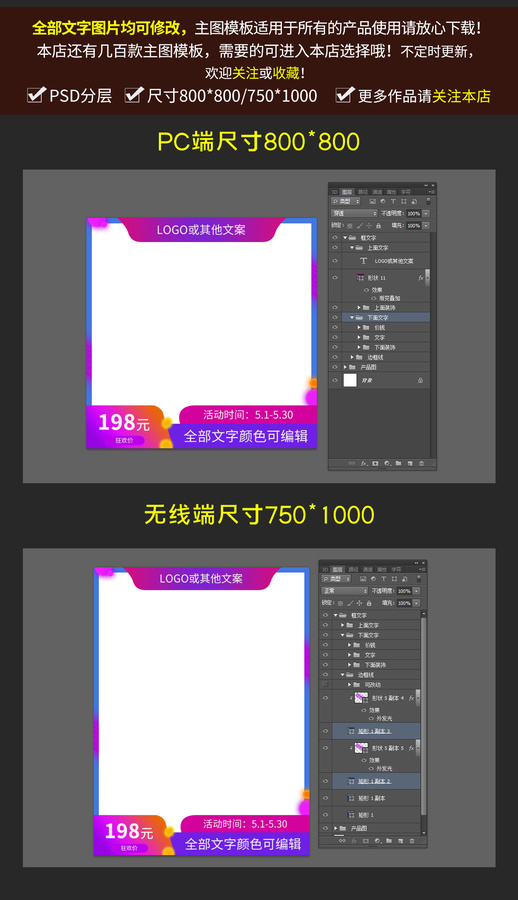Image resolution: width=518 pixels, height=900 pixels.
Task: Click the 750*1000 layers panel vertical scrollbar
Action: pyautogui.click(x=424, y=717)
